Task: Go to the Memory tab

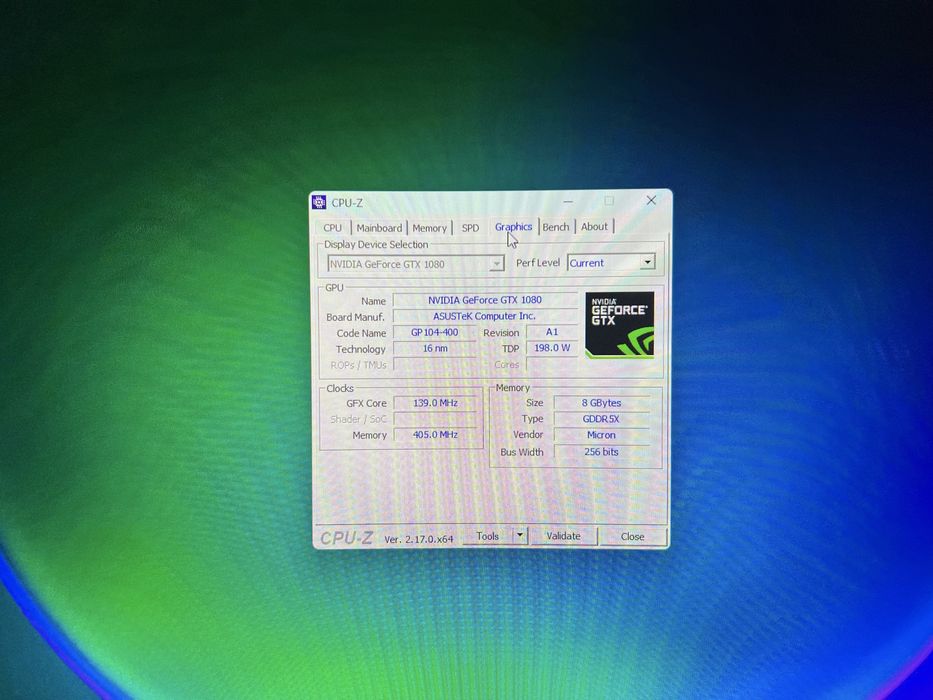Action: pyautogui.click(x=429, y=228)
